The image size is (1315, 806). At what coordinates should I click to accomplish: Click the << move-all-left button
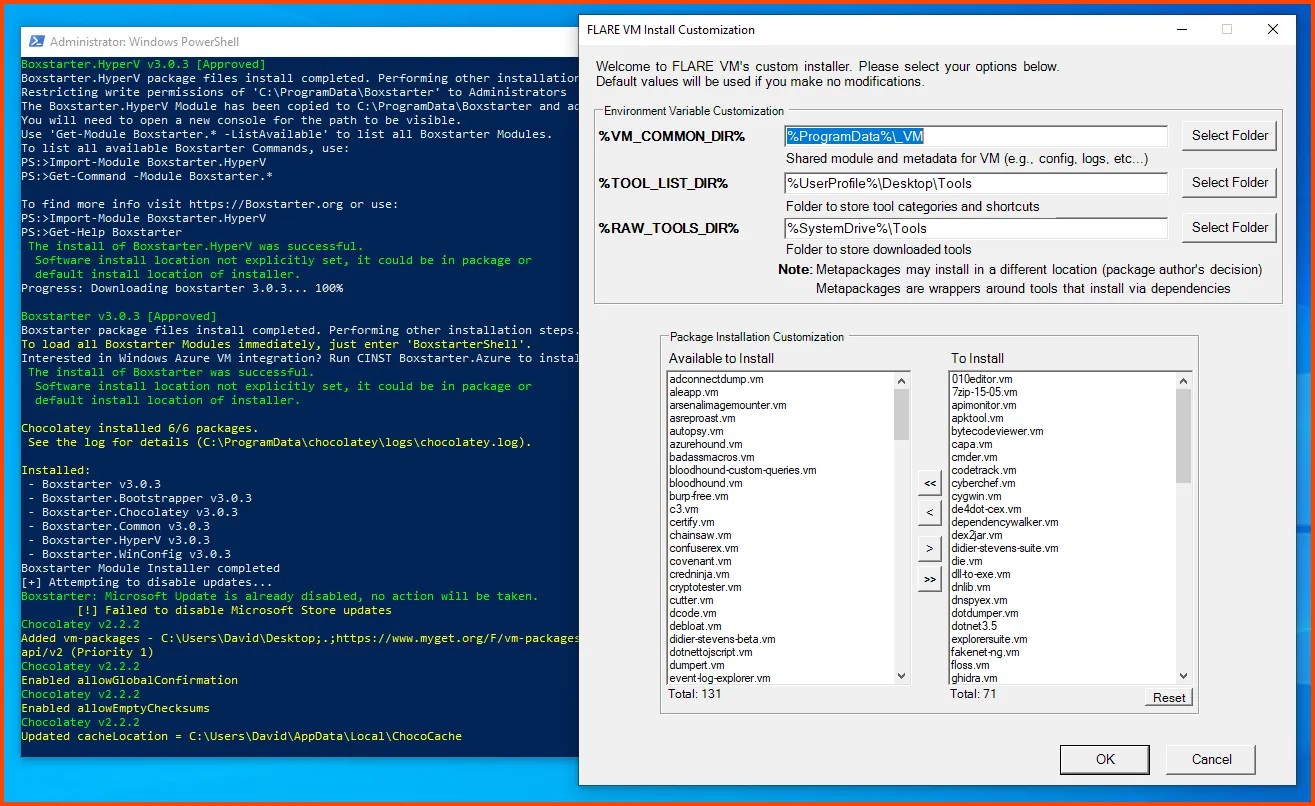(930, 484)
